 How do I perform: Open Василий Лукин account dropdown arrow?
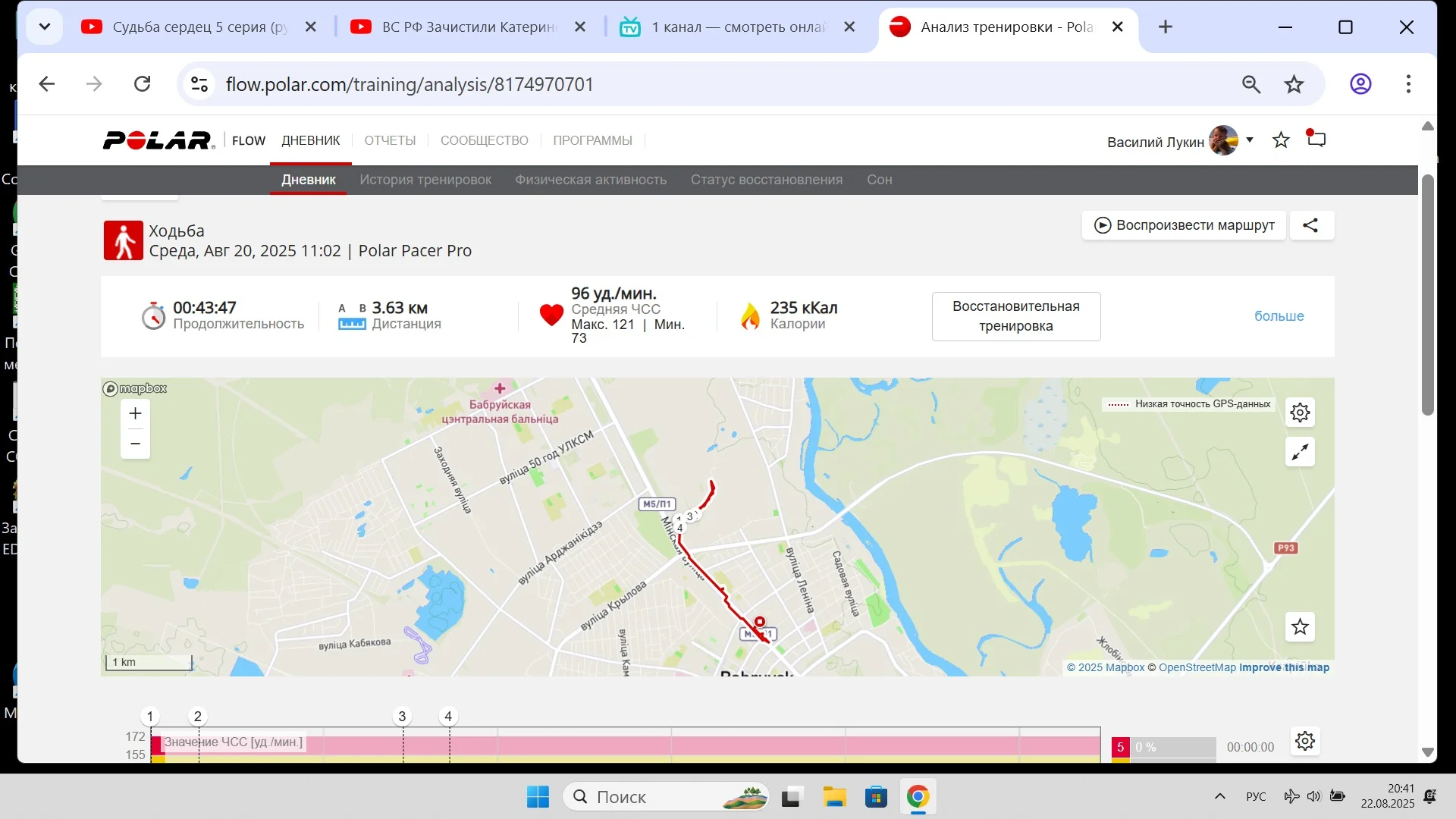[1250, 140]
